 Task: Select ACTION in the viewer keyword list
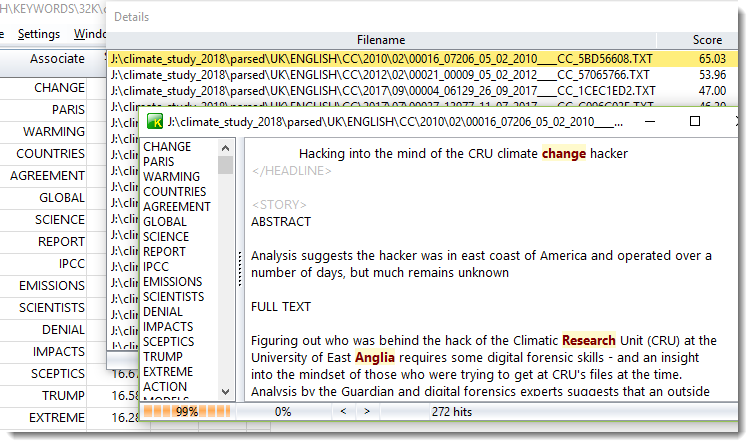[x=165, y=387]
